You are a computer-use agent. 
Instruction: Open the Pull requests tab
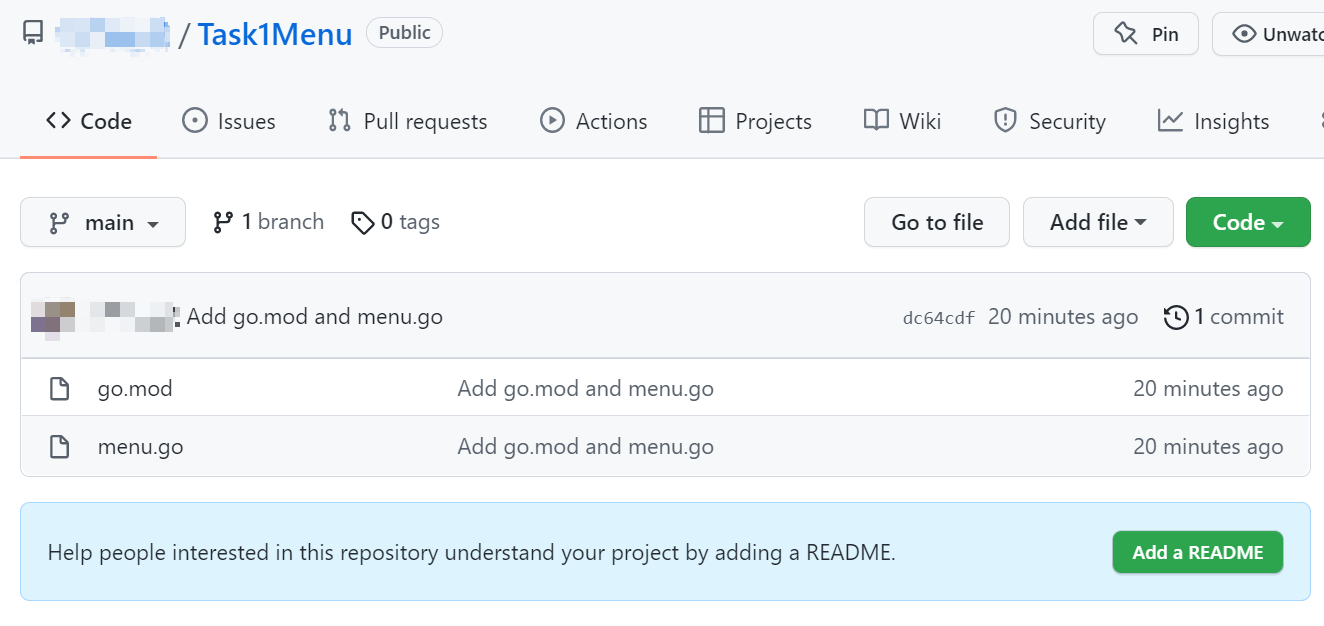(x=408, y=121)
